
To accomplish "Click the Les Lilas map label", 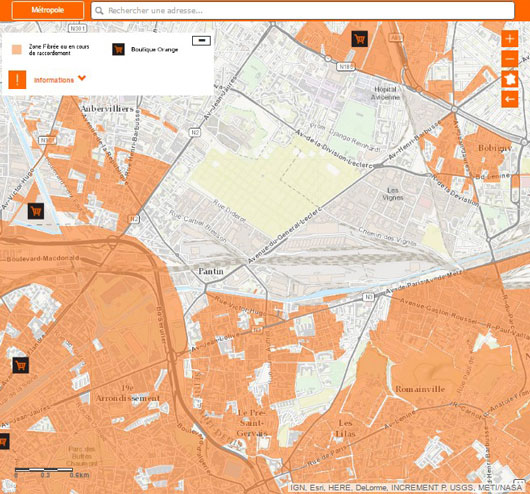I will point(345,428).
